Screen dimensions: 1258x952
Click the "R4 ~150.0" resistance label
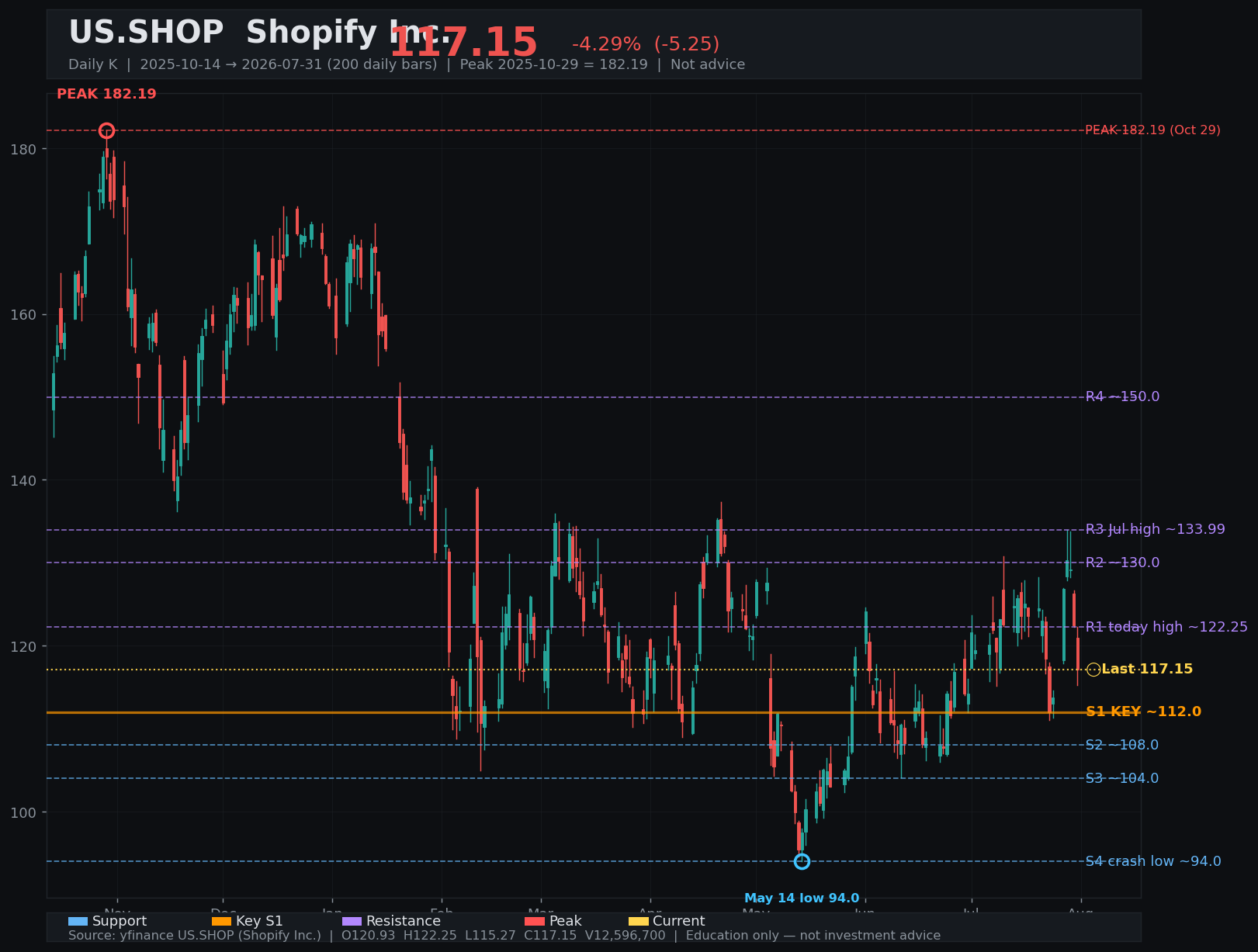[x=1122, y=396]
